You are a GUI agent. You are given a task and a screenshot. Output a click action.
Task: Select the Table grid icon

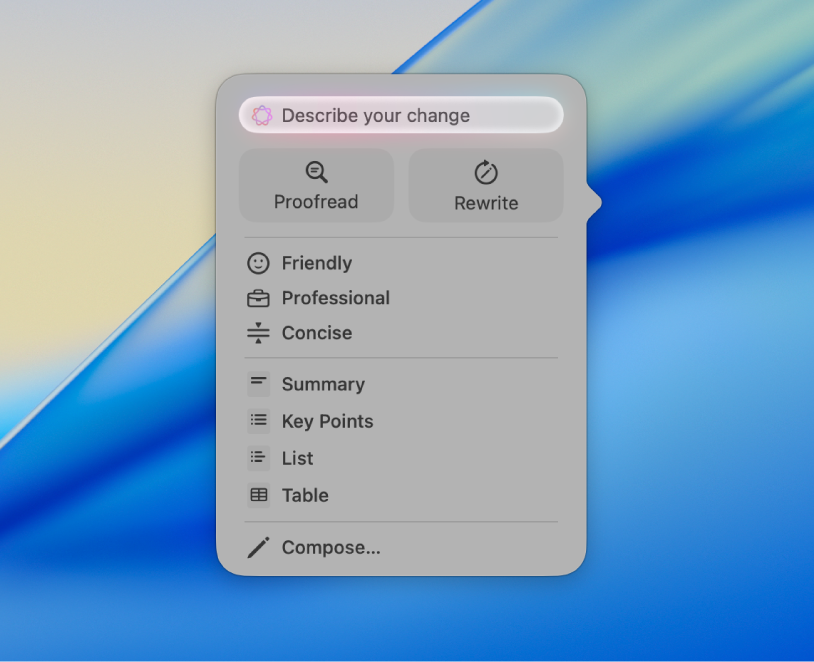pyautogui.click(x=258, y=495)
